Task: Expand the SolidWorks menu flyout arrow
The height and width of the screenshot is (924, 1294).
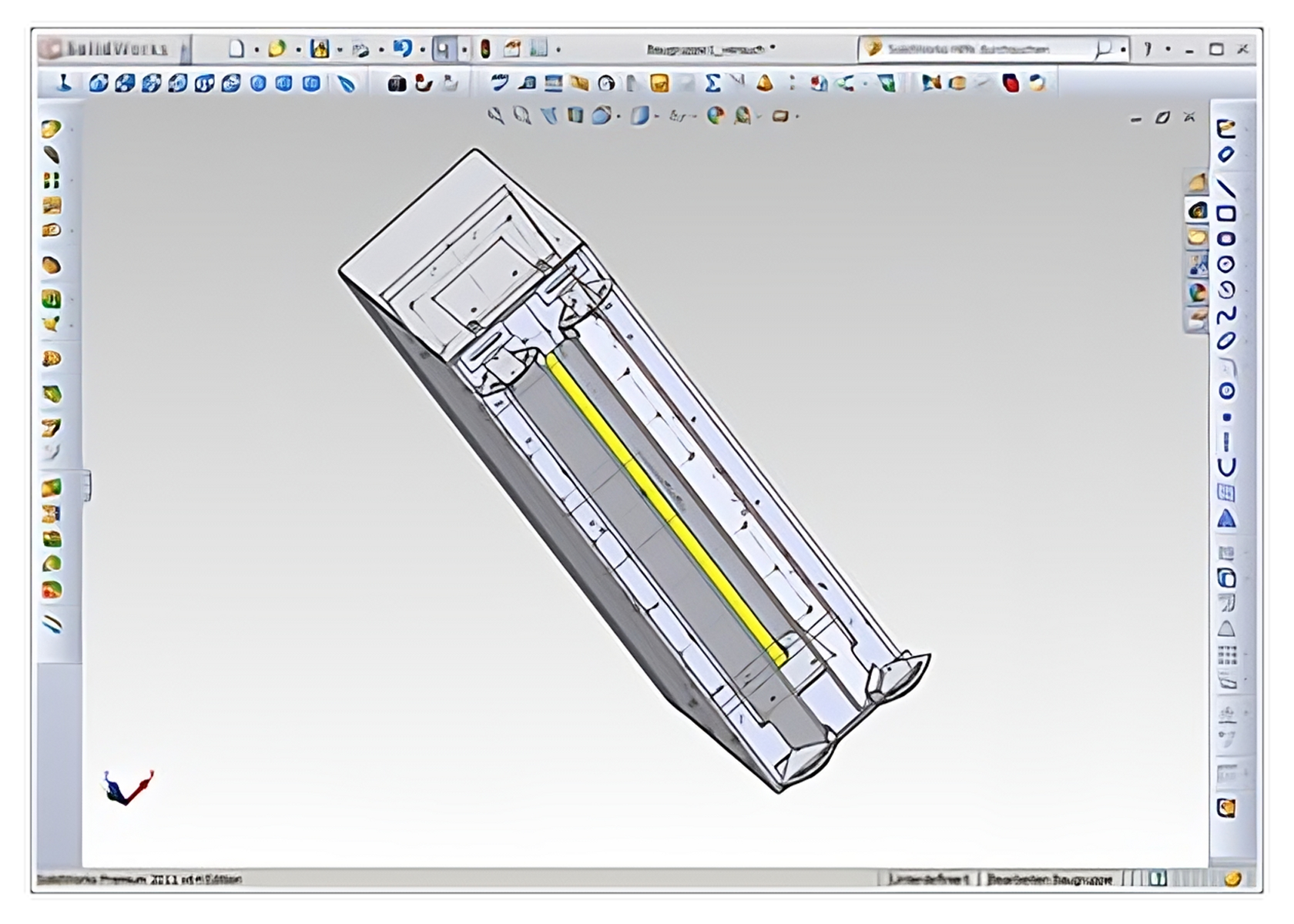Action: click(184, 50)
